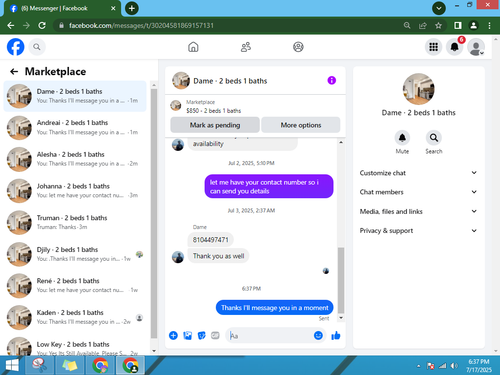Click the 'Thank you as well' message
This screenshot has height=375, width=500.
(x=218, y=256)
